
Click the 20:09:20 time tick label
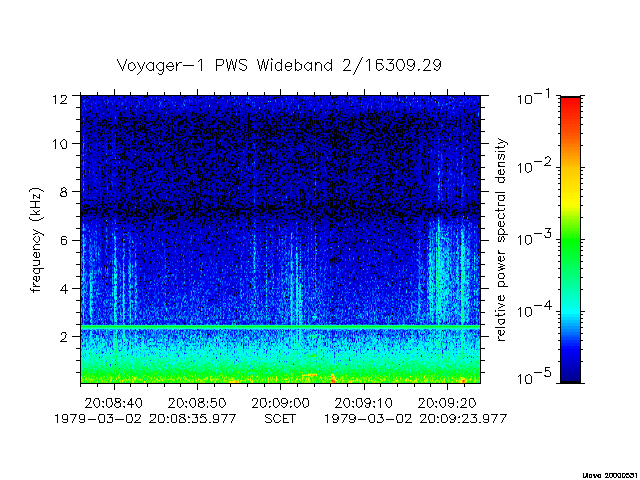click(x=447, y=403)
